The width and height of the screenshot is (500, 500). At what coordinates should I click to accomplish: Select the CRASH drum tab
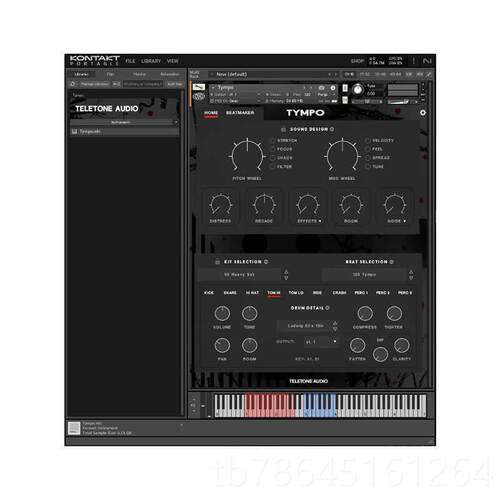coord(339,293)
